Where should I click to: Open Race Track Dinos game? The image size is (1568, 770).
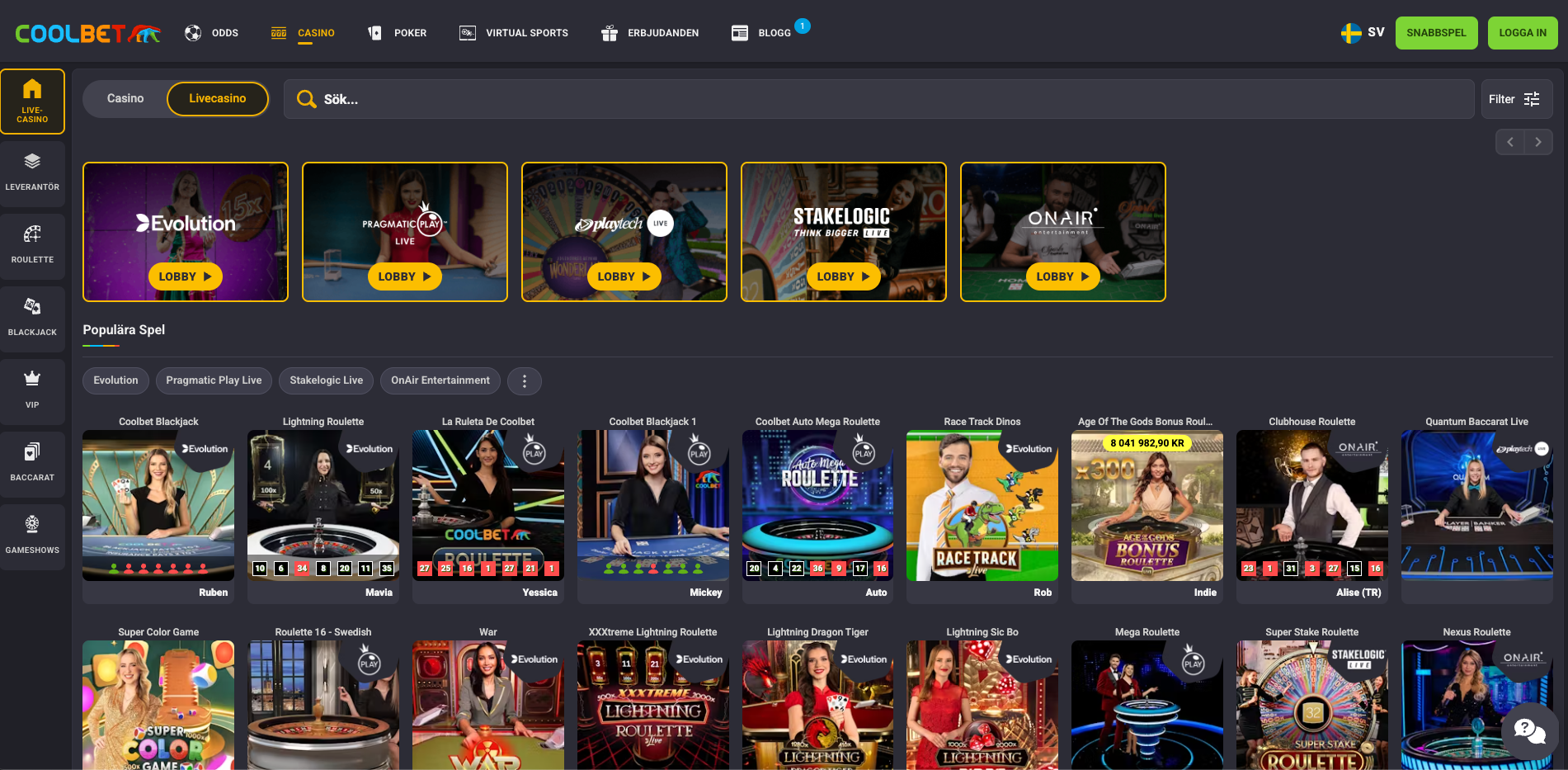[982, 505]
